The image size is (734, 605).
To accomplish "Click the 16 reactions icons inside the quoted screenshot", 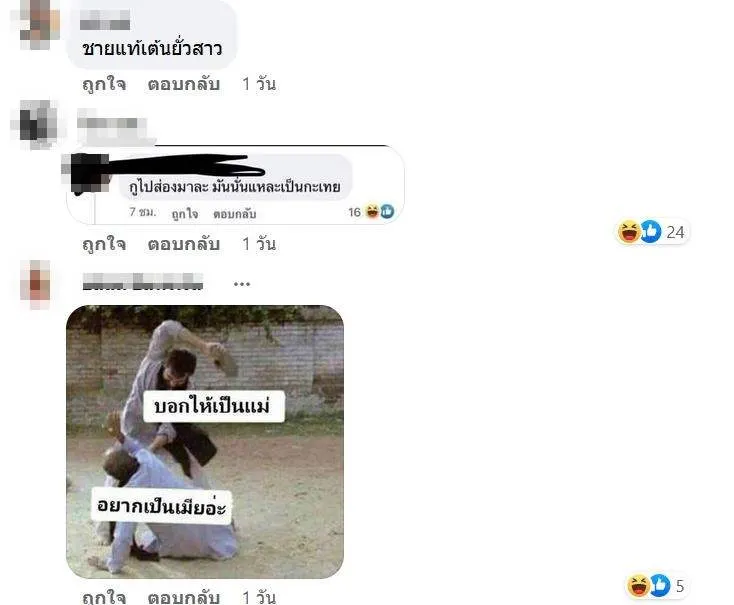I will tap(379, 212).
